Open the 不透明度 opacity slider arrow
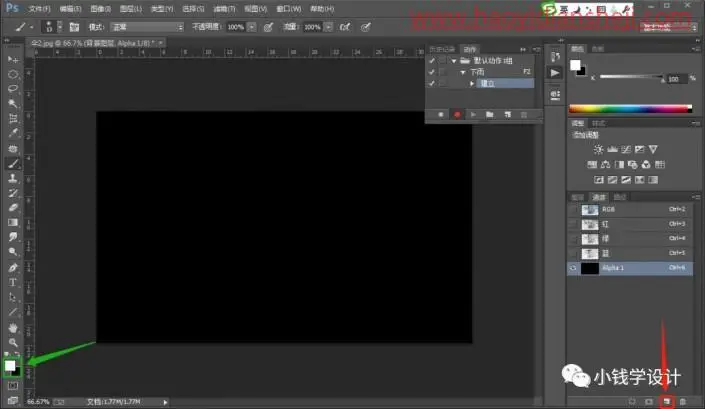Image resolution: width=705 pixels, height=409 pixels. click(x=252, y=27)
